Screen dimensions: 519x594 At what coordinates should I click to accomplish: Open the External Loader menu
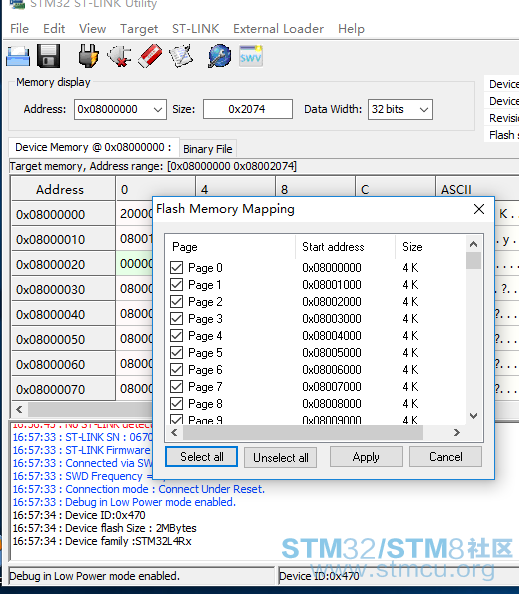(x=278, y=29)
